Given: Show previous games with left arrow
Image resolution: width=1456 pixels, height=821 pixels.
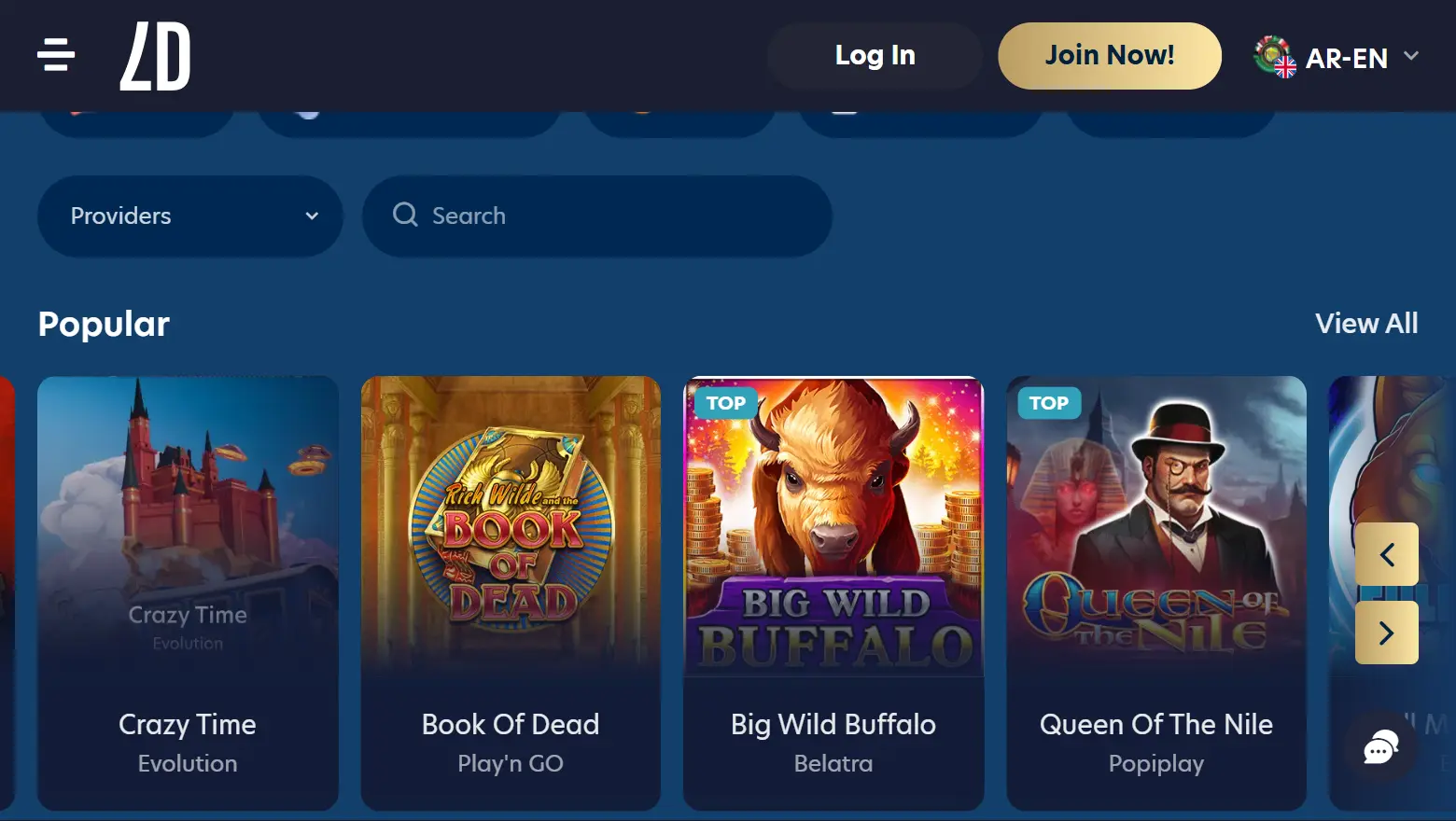Looking at the screenshot, I should click(x=1387, y=554).
